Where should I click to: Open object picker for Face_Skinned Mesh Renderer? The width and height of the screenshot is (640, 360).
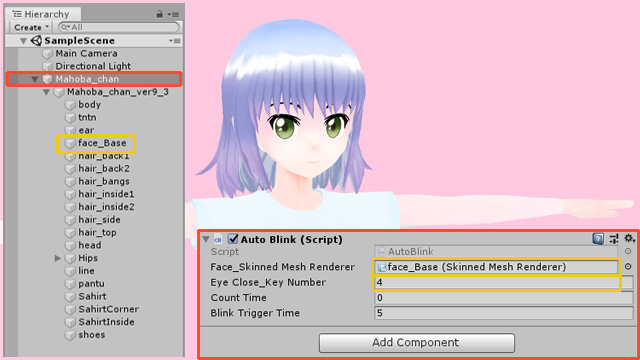pyautogui.click(x=628, y=267)
